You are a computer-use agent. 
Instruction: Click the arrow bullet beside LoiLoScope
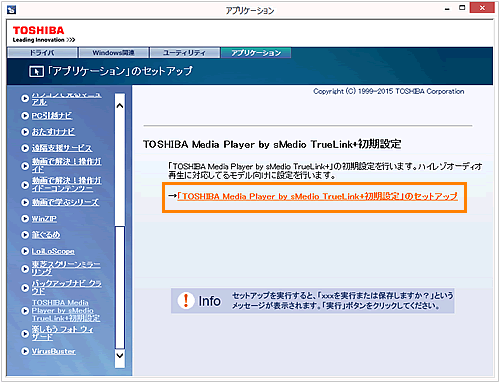[x=25, y=251]
